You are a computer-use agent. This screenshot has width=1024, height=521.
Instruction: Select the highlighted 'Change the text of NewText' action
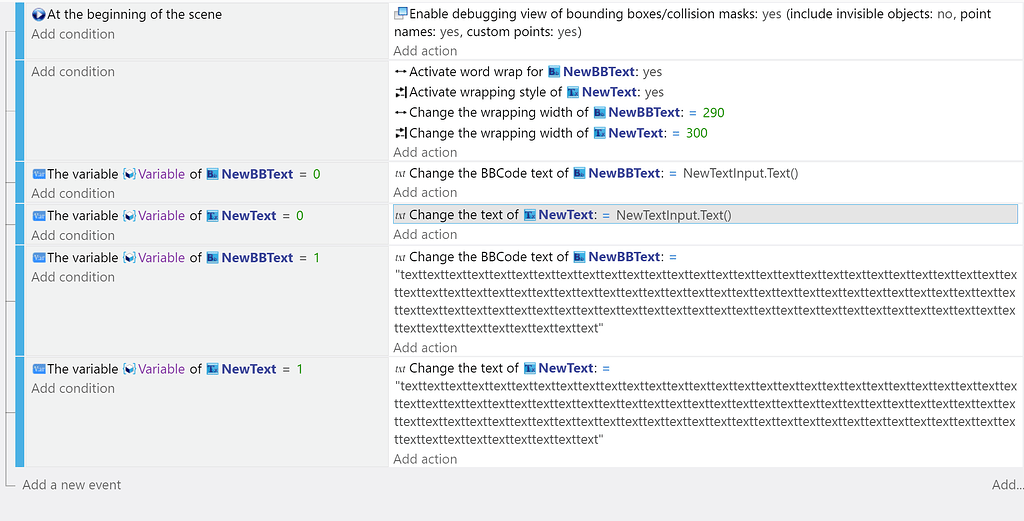point(705,215)
